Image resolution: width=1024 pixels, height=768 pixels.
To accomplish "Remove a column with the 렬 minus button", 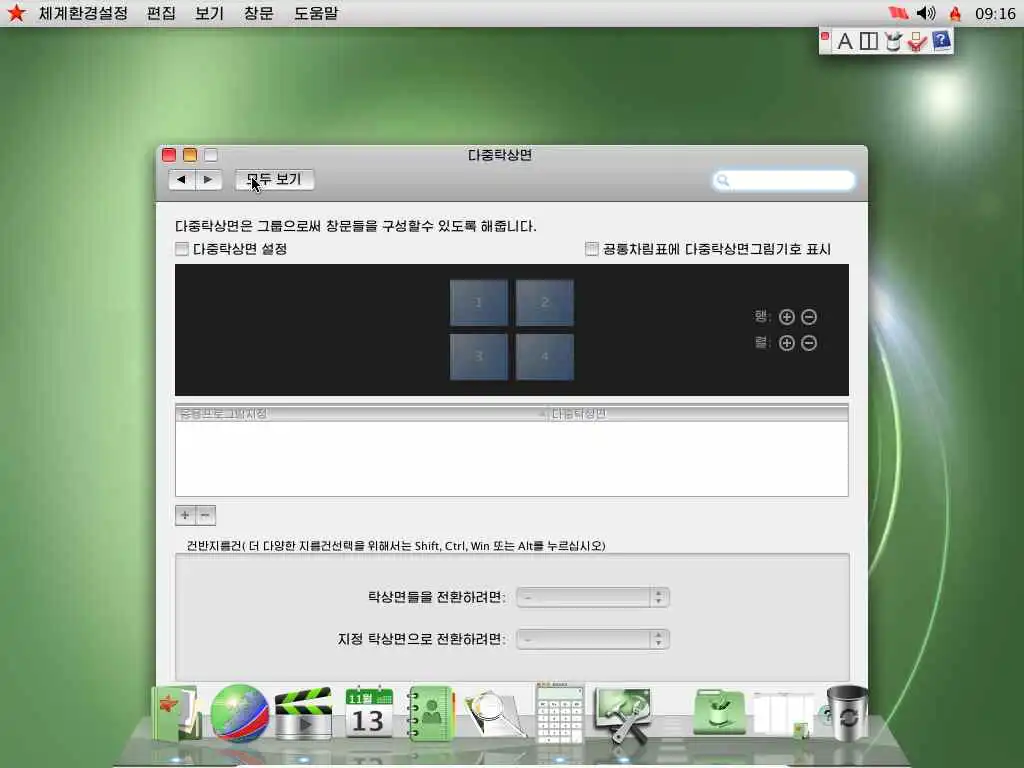I will (x=809, y=343).
